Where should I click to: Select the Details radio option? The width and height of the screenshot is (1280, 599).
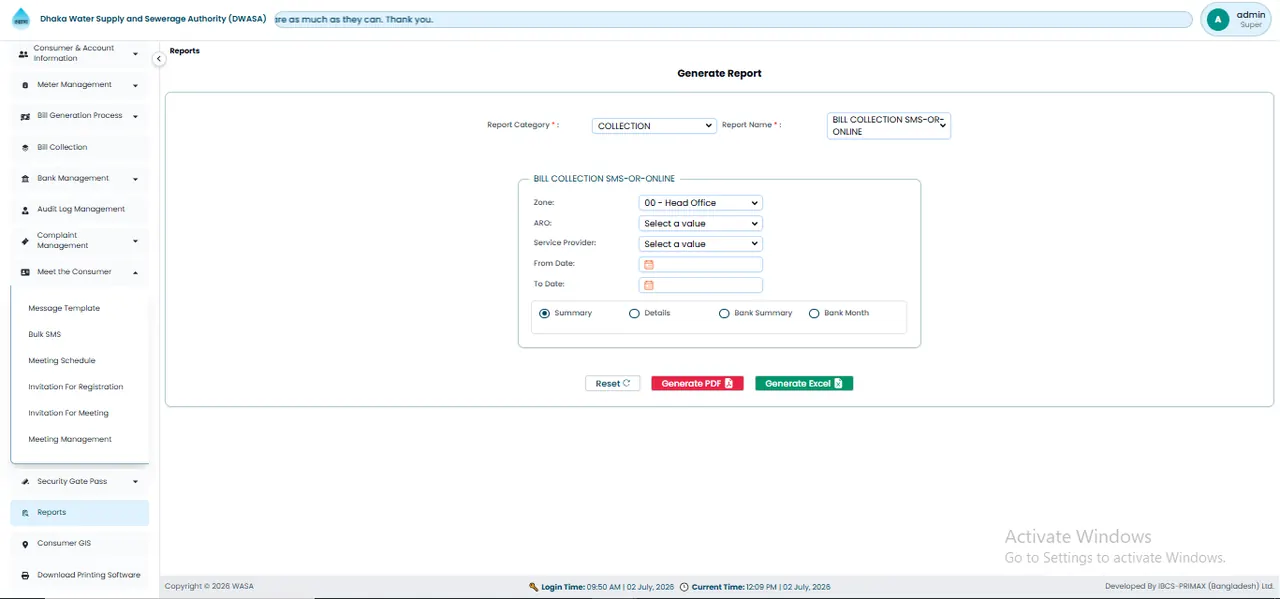coord(634,313)
